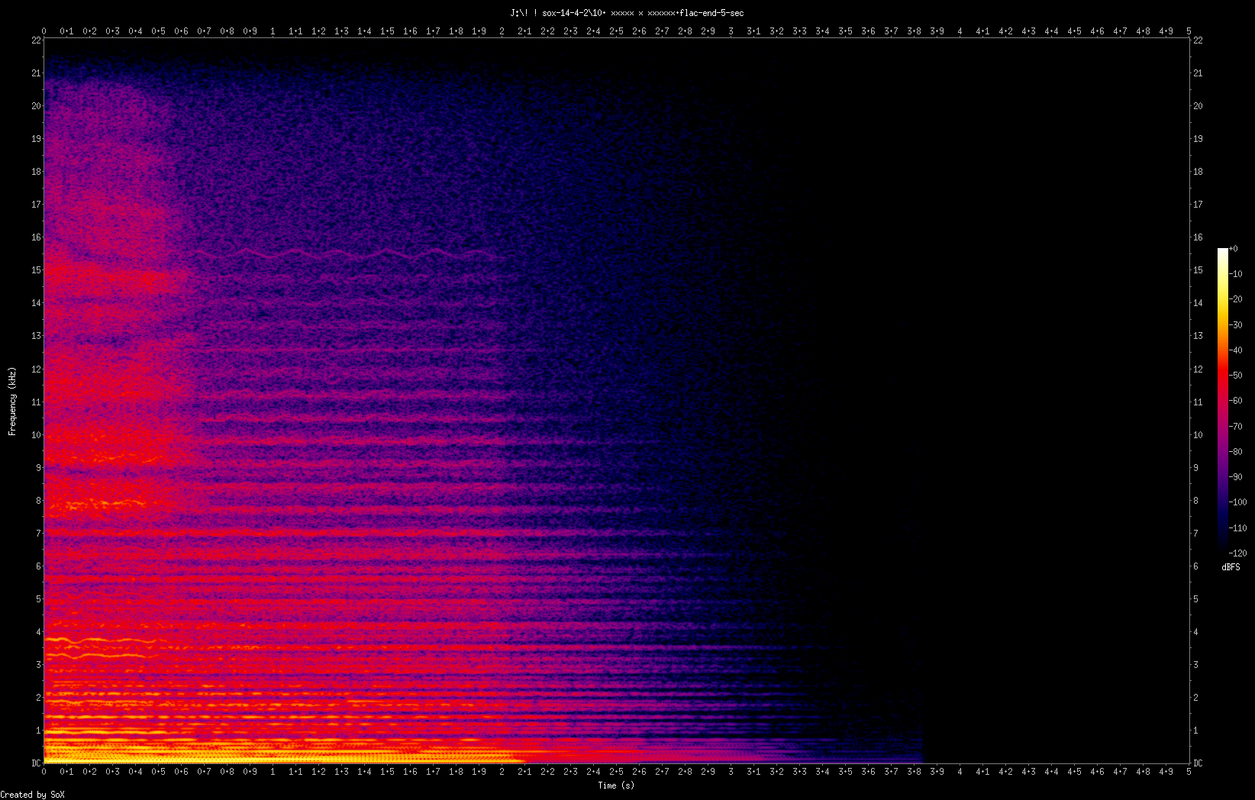This screenshot has height=800, width=1255.
Task: Click "4·5" on the bottom time axis
Action: coord(1074,772)
